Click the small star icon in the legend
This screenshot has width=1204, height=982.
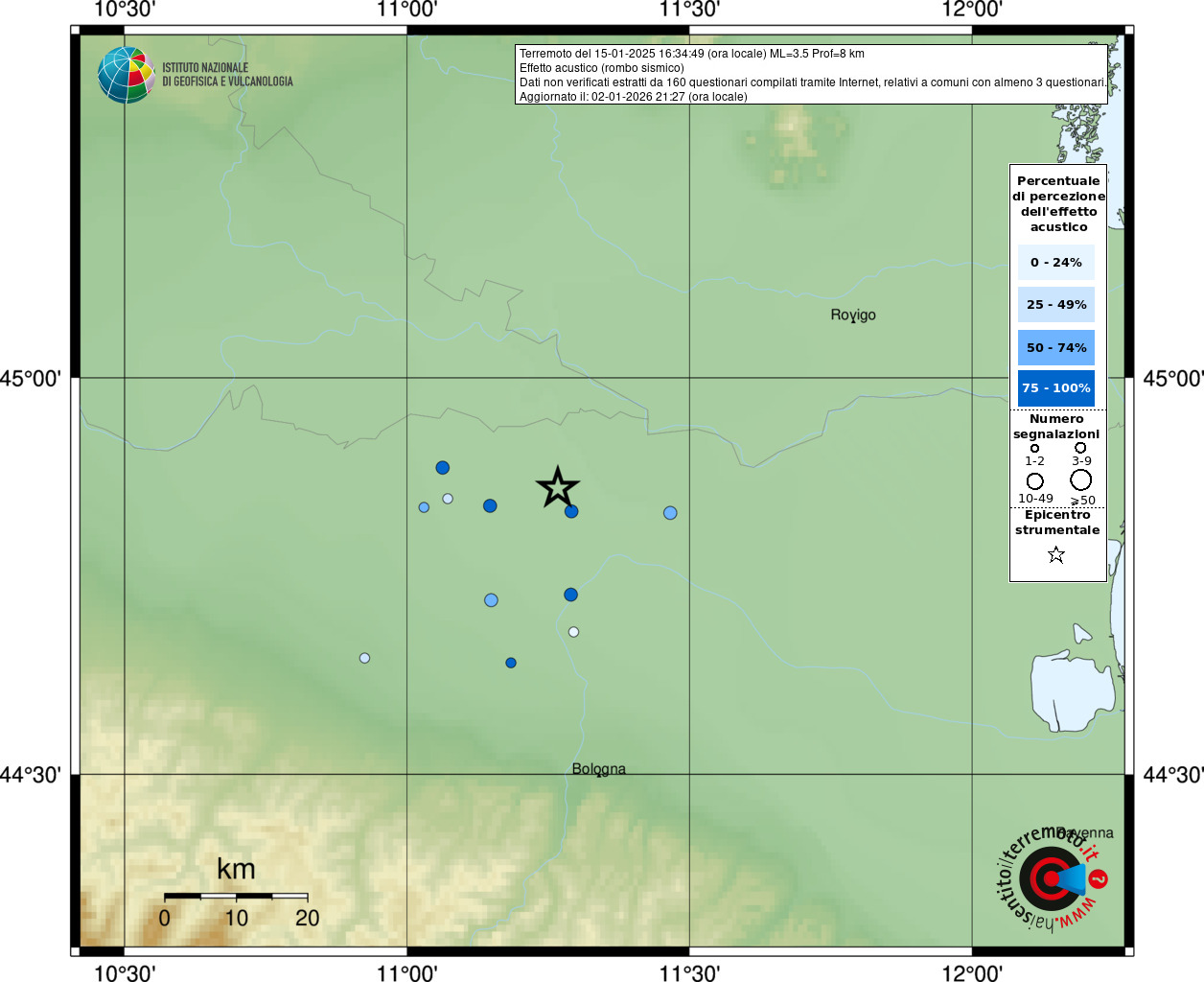pos(1056,554)
